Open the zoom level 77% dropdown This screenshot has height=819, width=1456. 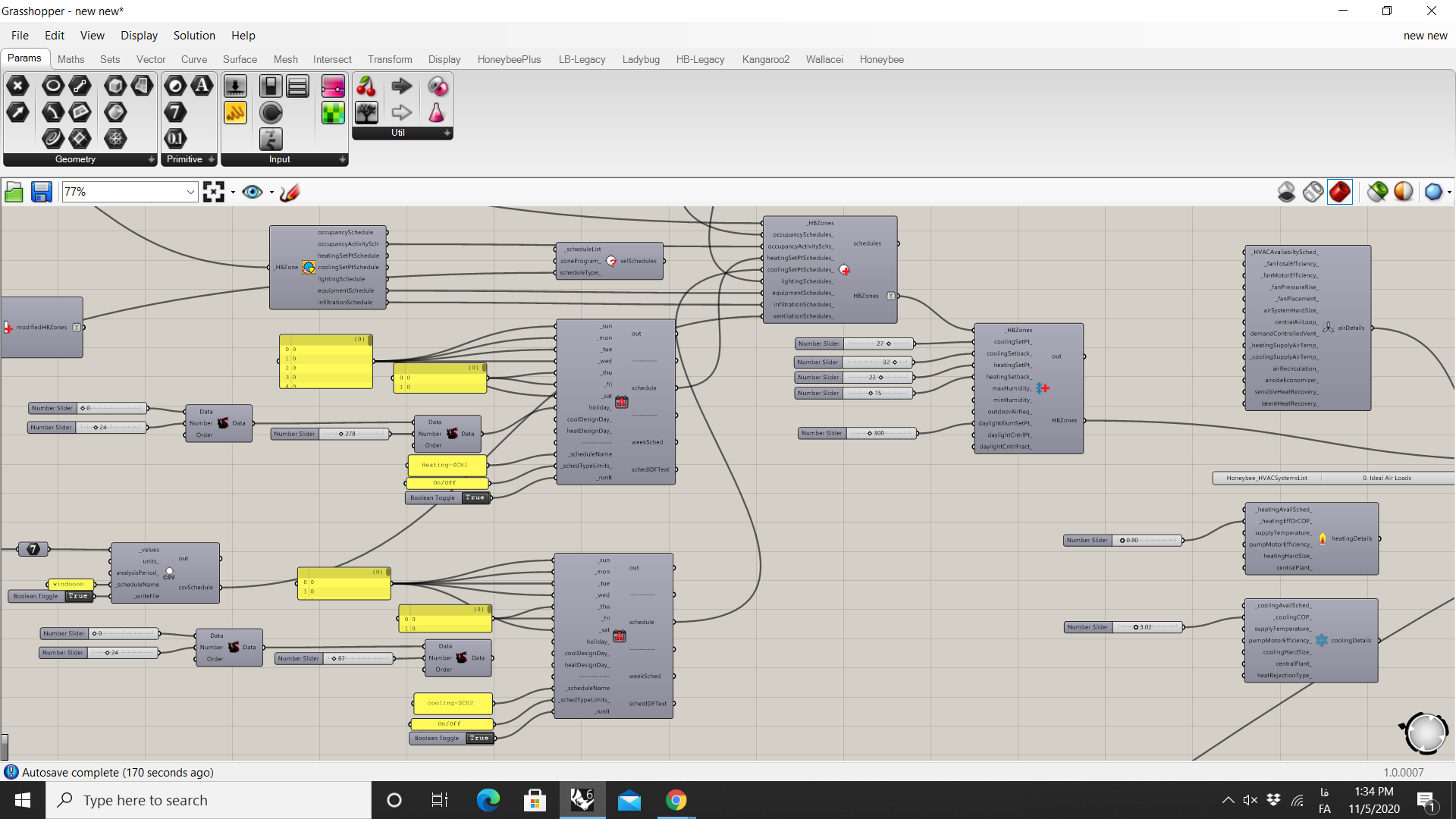190,192
